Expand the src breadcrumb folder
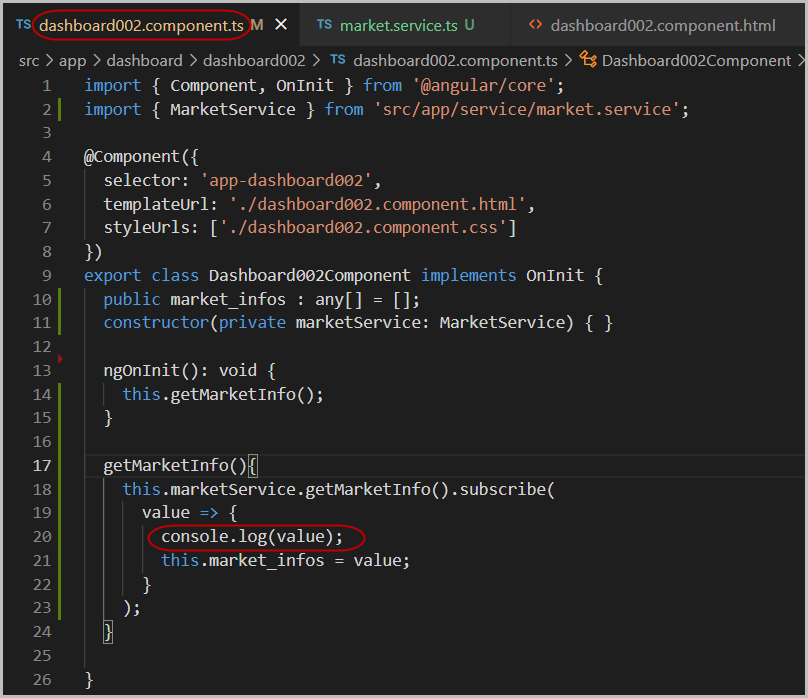The image size is (808, 698). (28, 61)
